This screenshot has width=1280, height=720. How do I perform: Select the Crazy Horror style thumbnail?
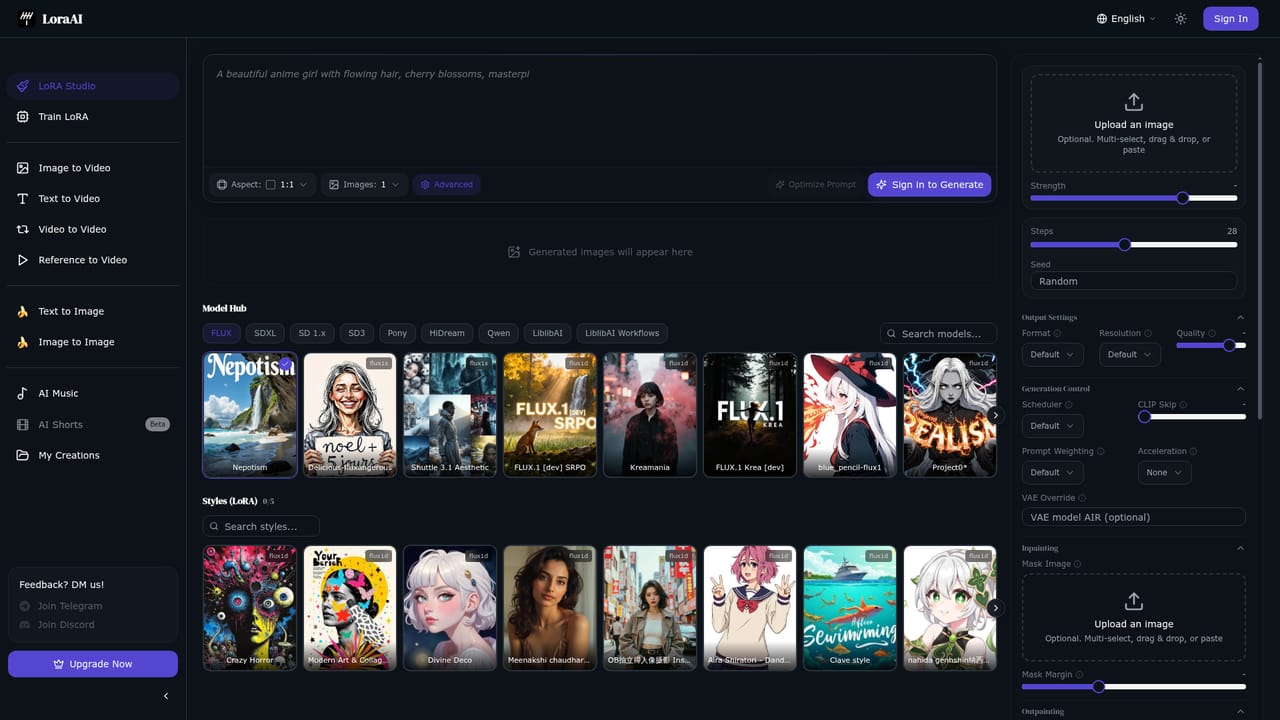point(250,607)
